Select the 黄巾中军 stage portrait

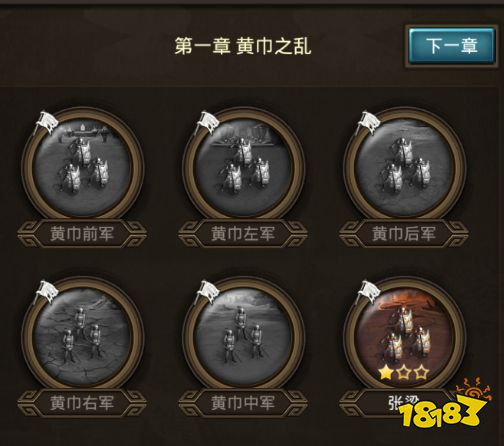(x=243, y=335)
